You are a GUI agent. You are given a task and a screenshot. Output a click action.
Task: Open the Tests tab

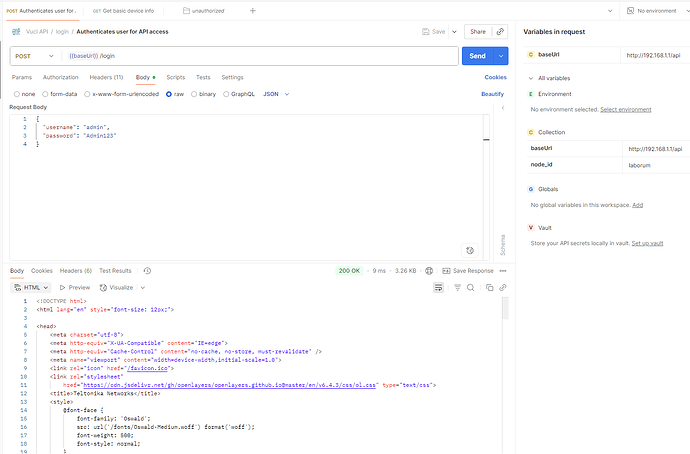pyautogui.click(x=203, y=77)
